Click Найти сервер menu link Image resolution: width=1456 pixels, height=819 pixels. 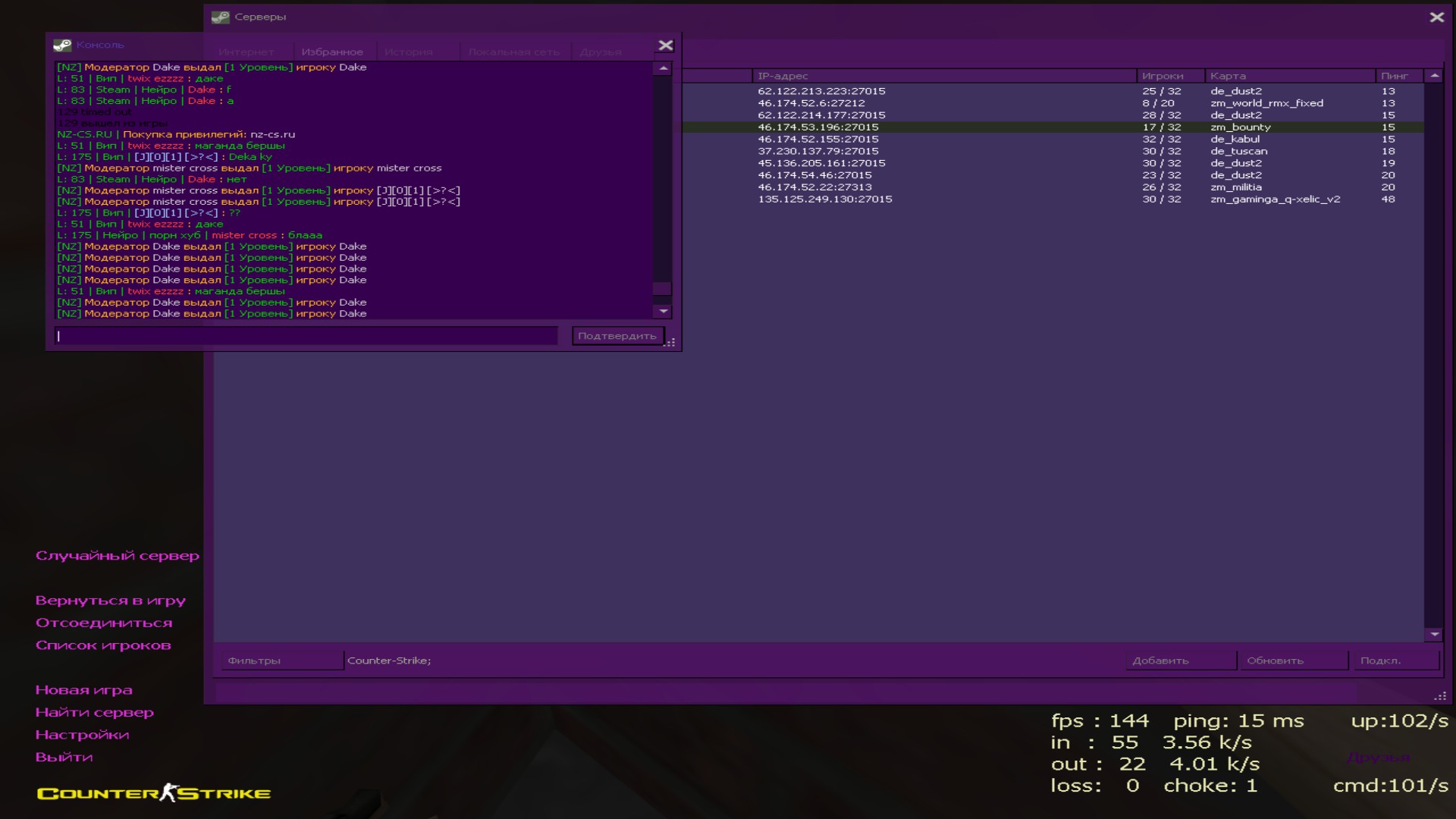point(95,712)
